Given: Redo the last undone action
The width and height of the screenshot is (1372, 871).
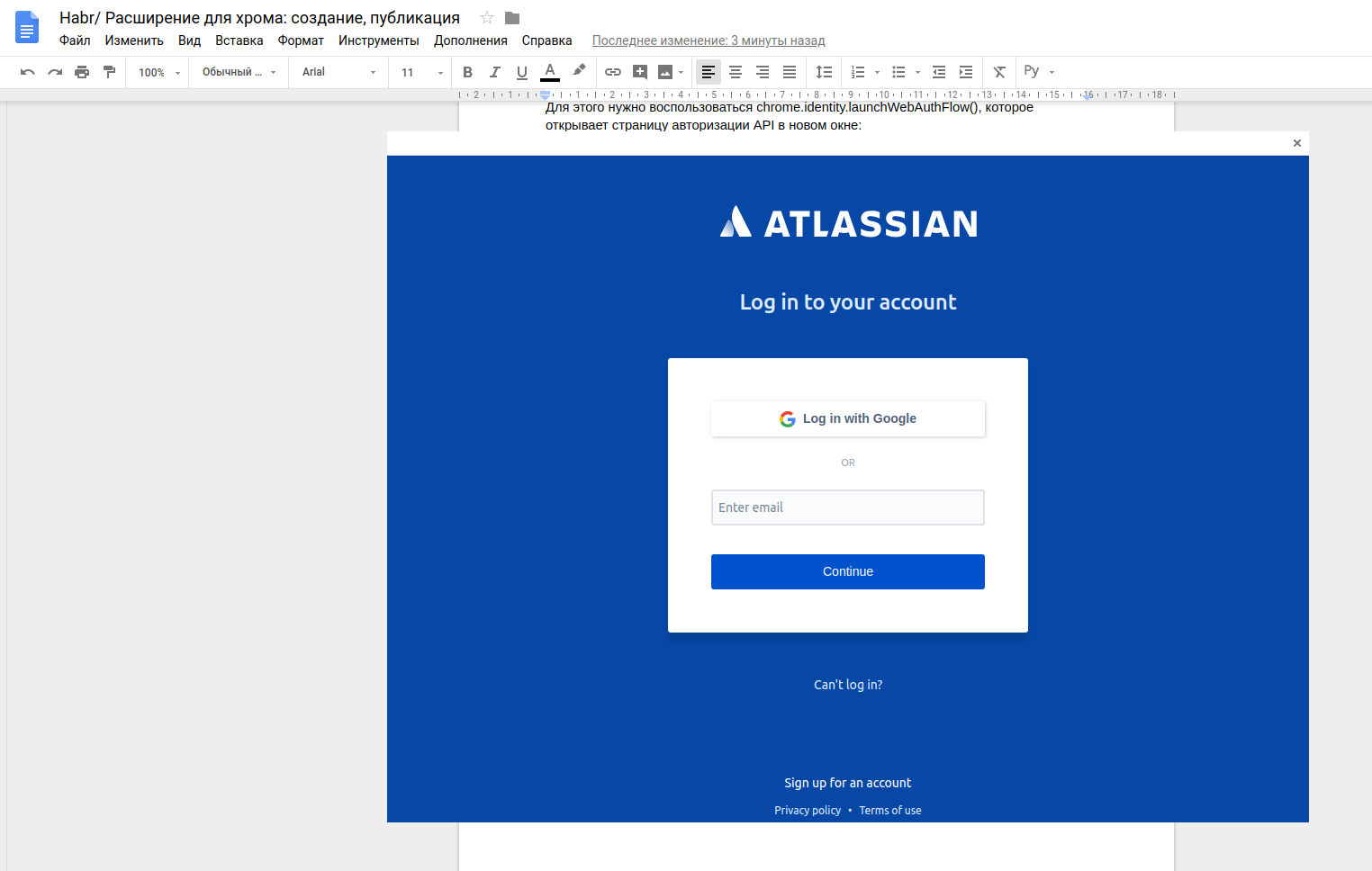Looking at the screenshot, I should point(55,72).
